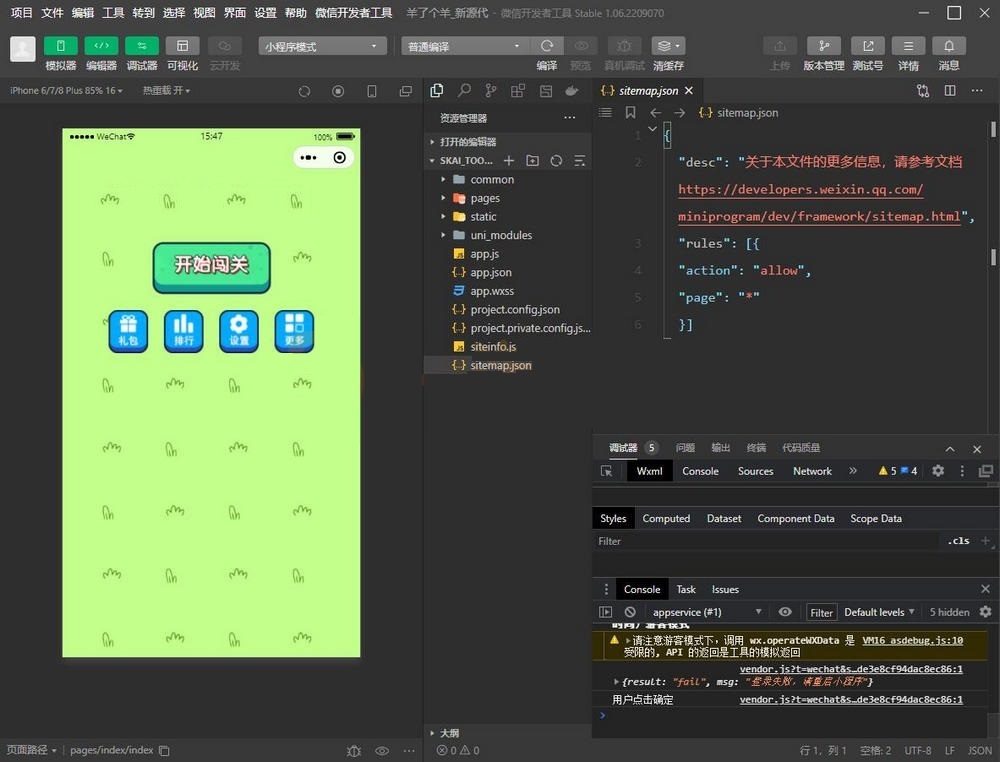Expand the uni_modules folder
The height and width of the screenshot is (762, 1000).
tap(507, 235)
